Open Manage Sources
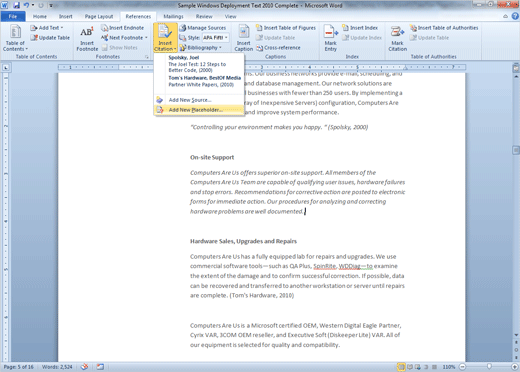The image size is (520, 372). click(203, 28)
